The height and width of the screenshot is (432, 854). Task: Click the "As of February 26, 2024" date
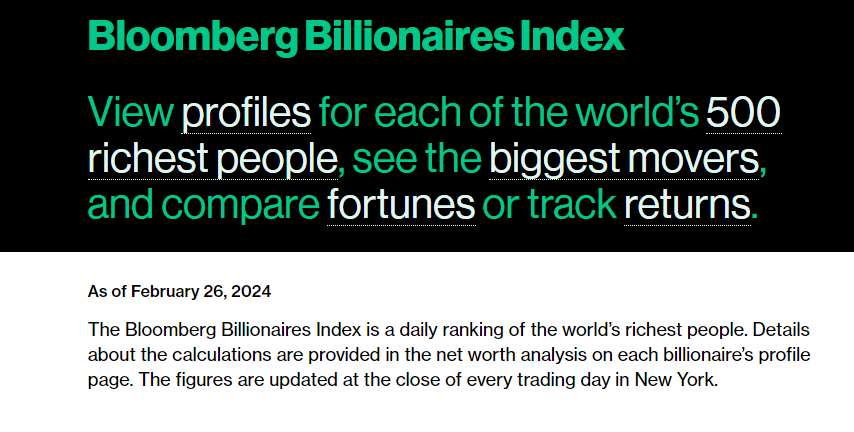pyautogui.click(x=179, y=291)
